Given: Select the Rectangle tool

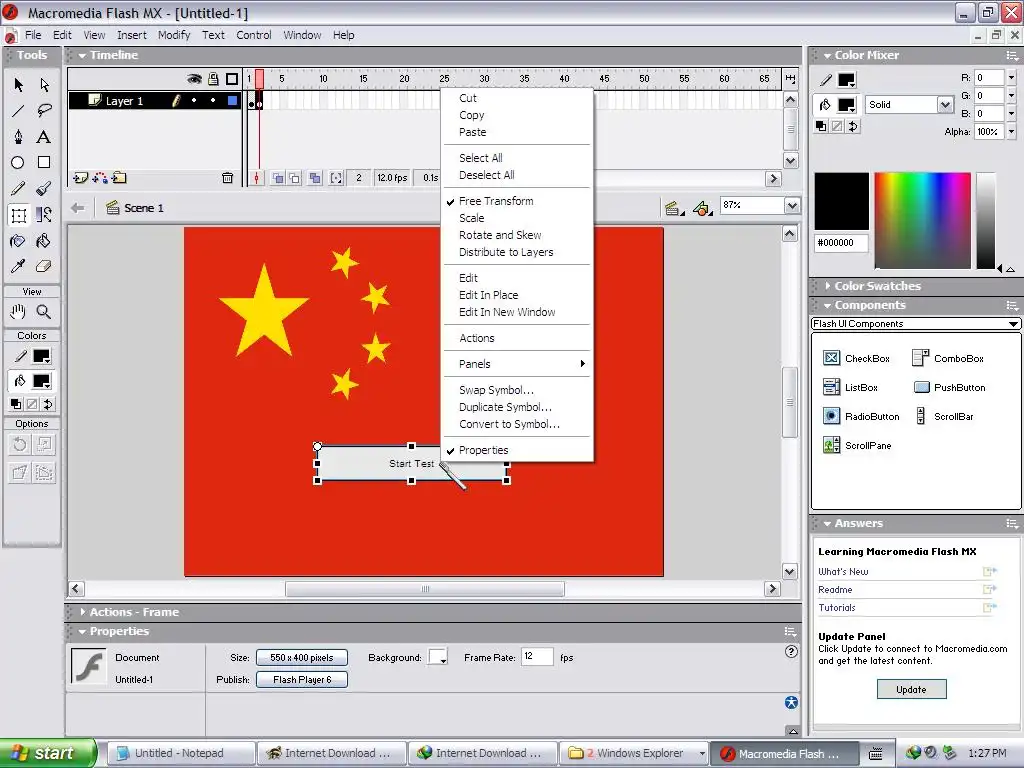Looking at the screenshot, I should [44, 163].
